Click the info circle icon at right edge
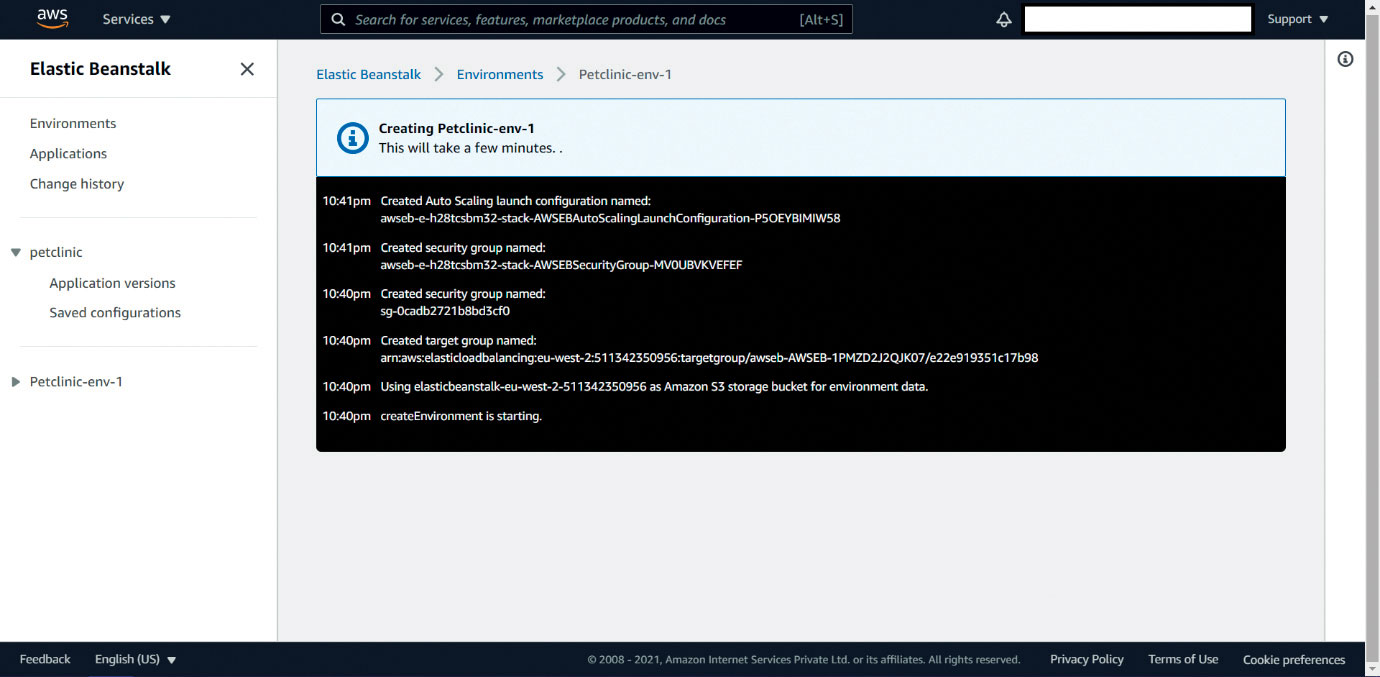This screenshot has width=1380, height=677. pyautogui.click(x=1345, y=59)
